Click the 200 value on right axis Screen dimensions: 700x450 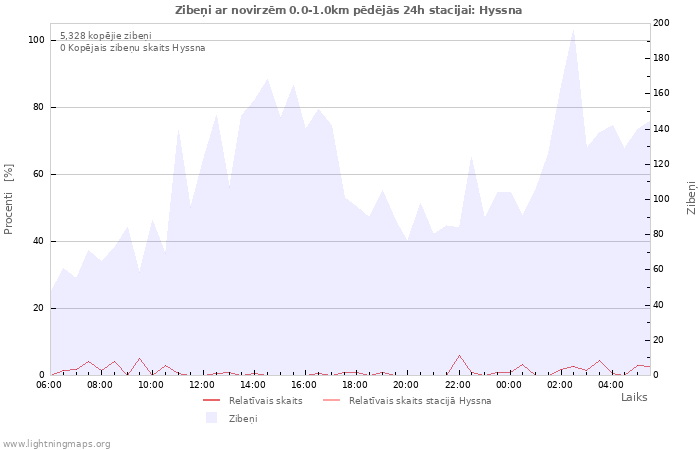point(664,23)
